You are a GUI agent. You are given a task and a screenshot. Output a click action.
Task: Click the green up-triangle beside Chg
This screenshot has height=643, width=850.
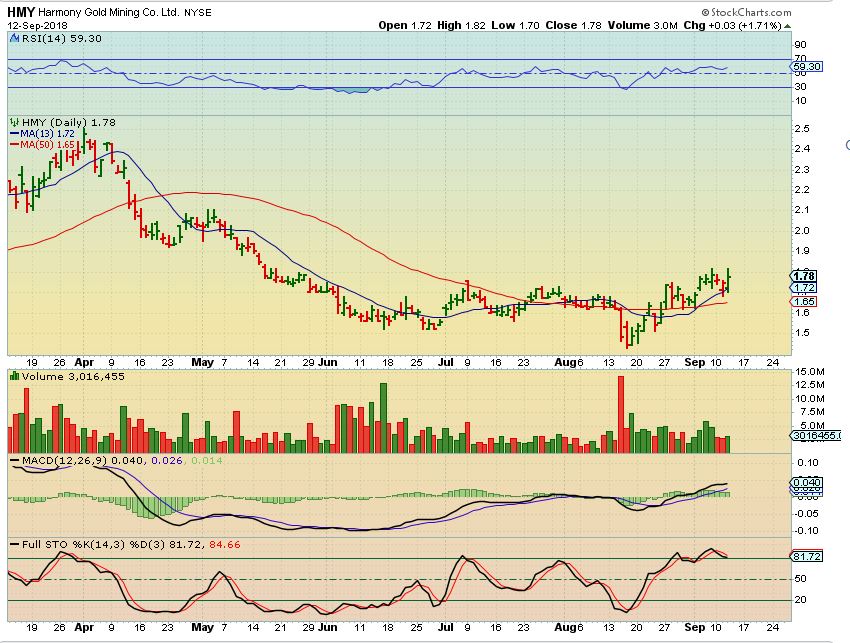point(787,25)
